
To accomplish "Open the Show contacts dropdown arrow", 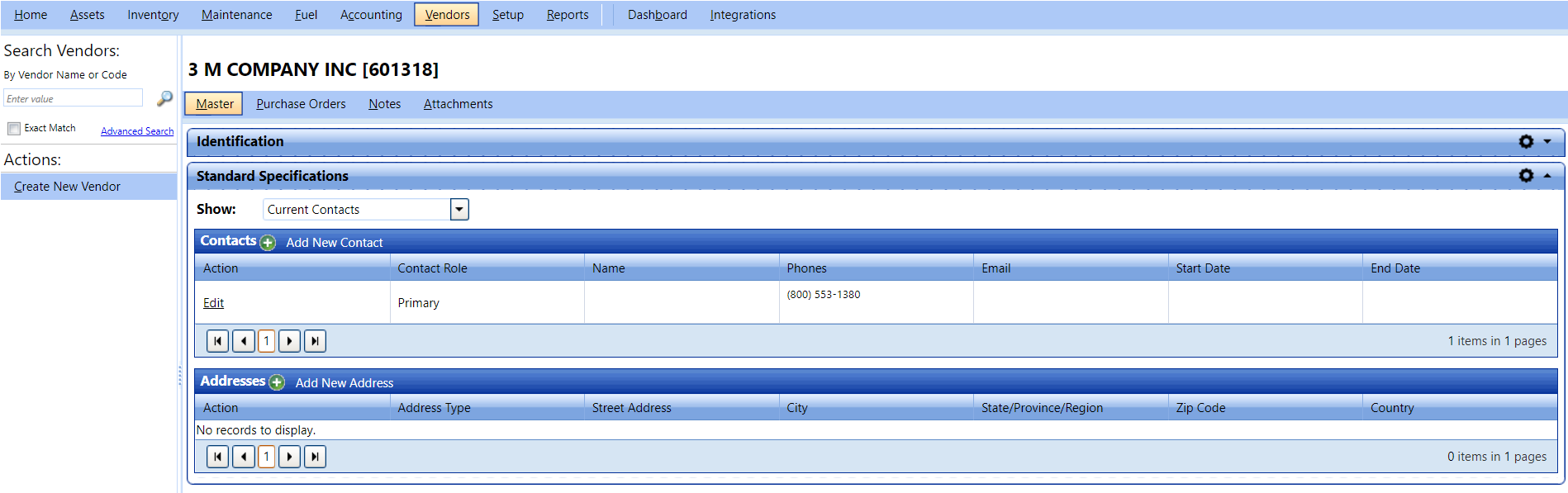I will 459,210.
